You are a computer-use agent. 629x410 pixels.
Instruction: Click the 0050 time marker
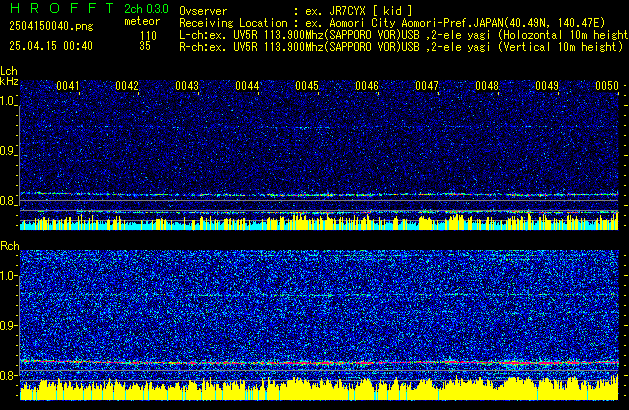[x=607, y=86]
